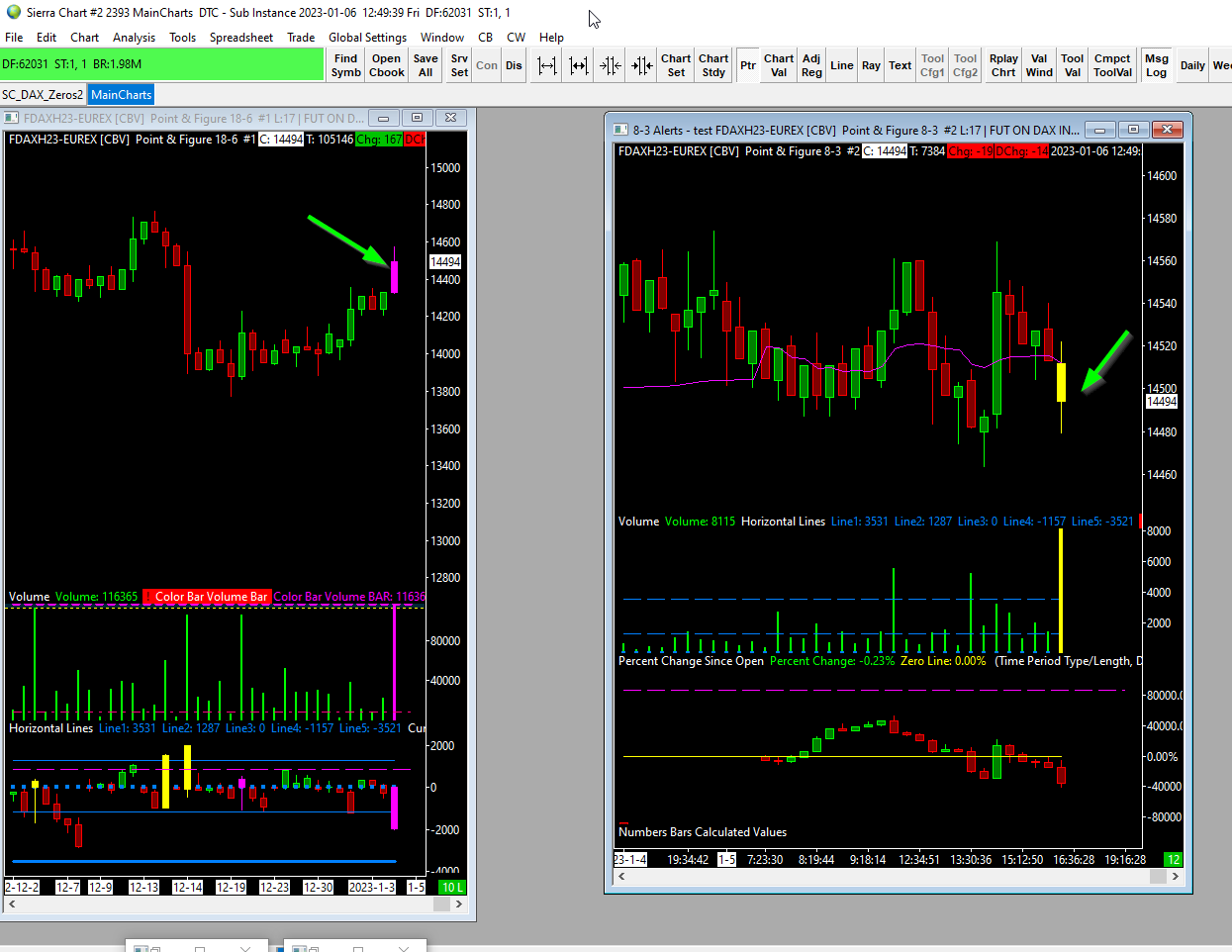Open the Help menu
1232x952 pixels.
[551, 38]
